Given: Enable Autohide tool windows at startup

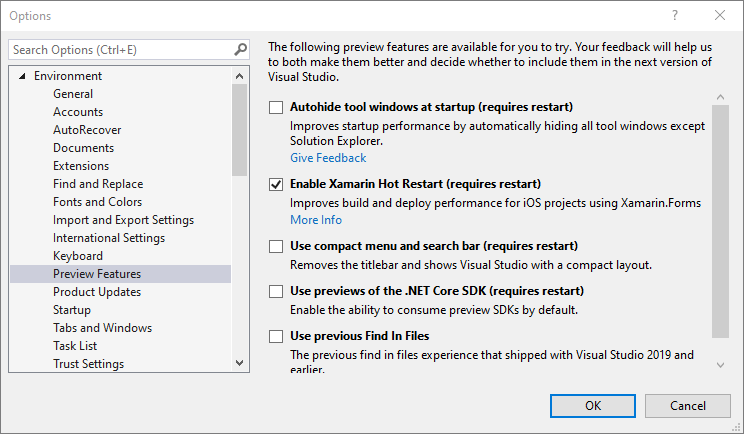Looking at the screenshot, I should coord(277,107).
